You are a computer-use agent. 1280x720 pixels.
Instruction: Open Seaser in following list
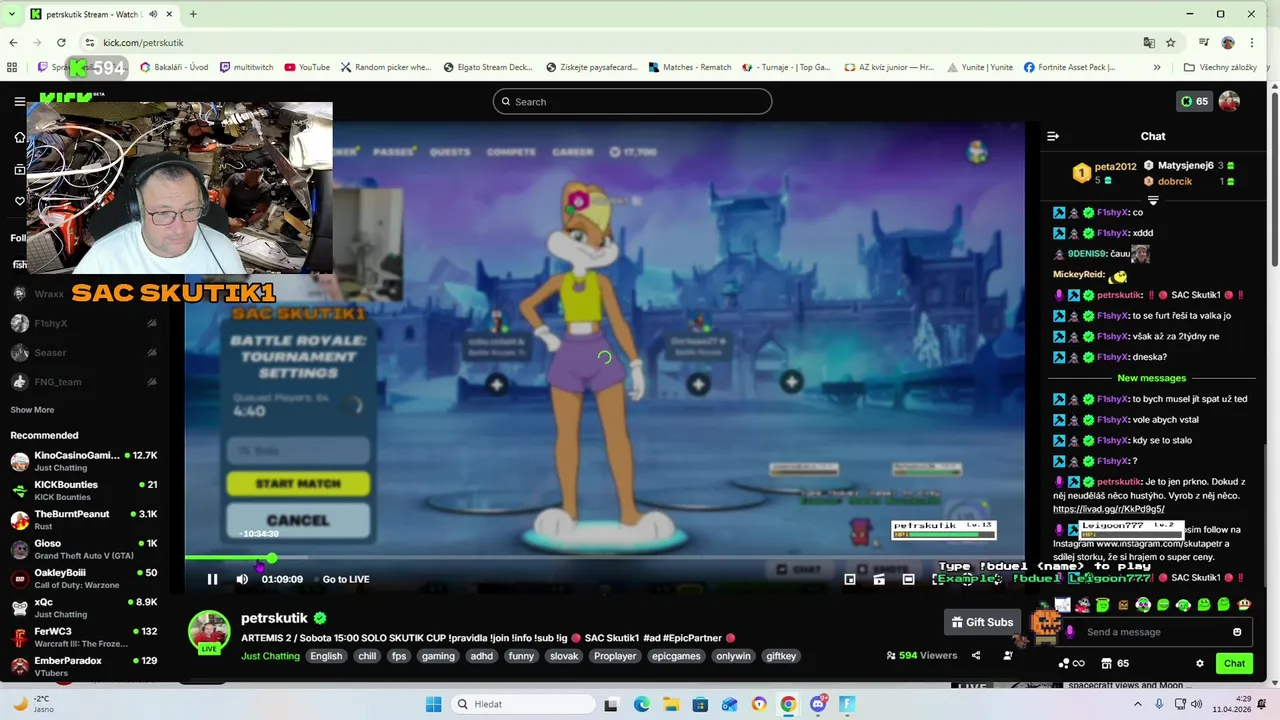click(x=84, y=352)
